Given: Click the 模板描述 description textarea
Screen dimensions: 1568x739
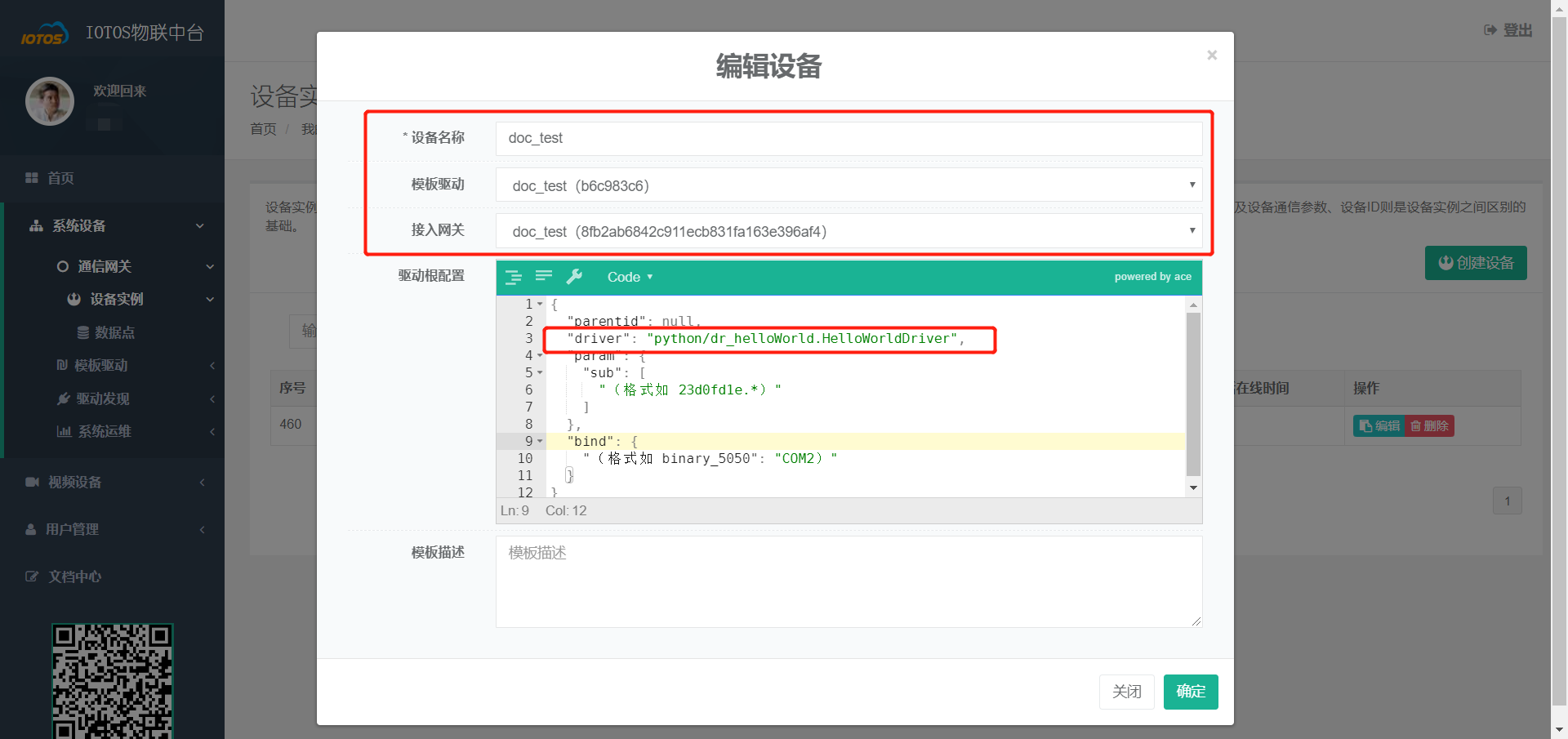Looking at the screenshot, I should click(849, 581).
